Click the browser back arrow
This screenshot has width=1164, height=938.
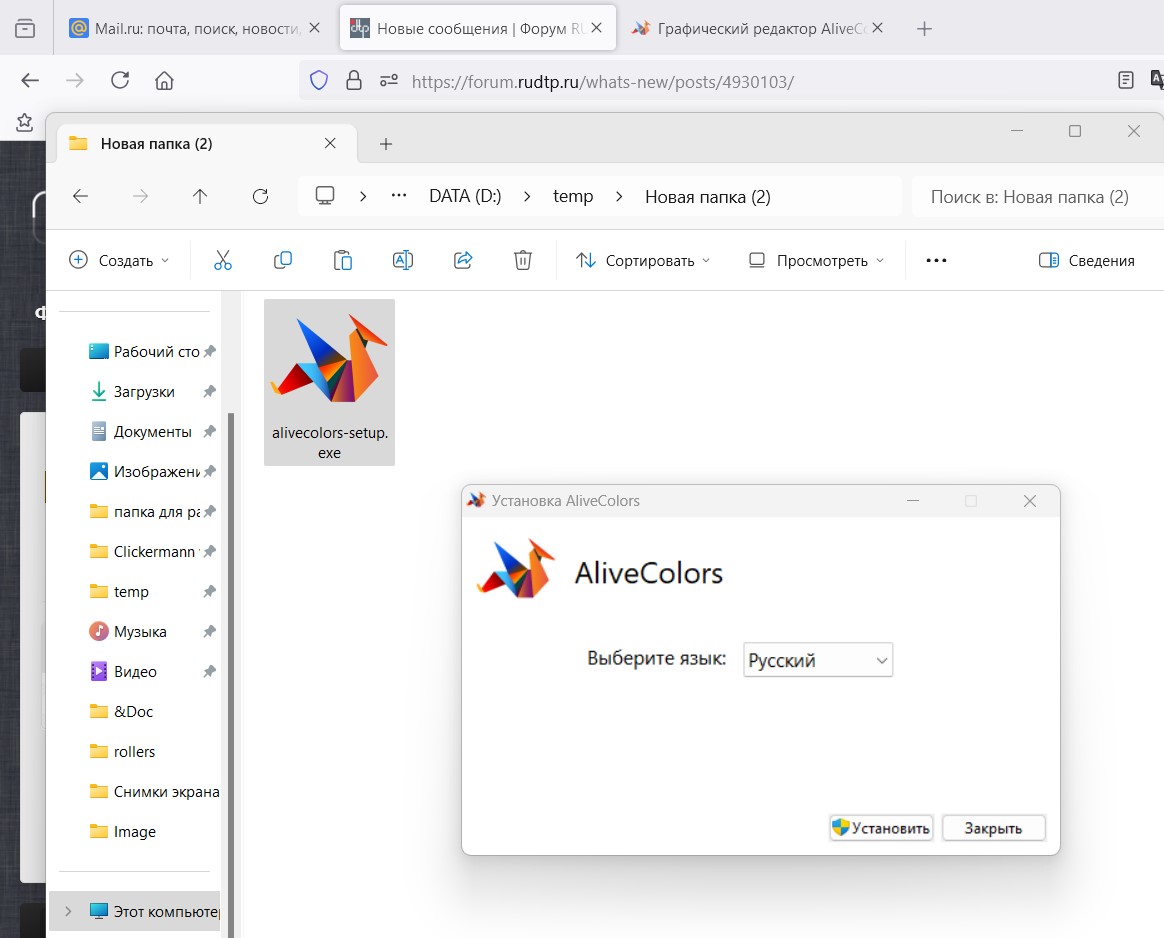[30, 80]
